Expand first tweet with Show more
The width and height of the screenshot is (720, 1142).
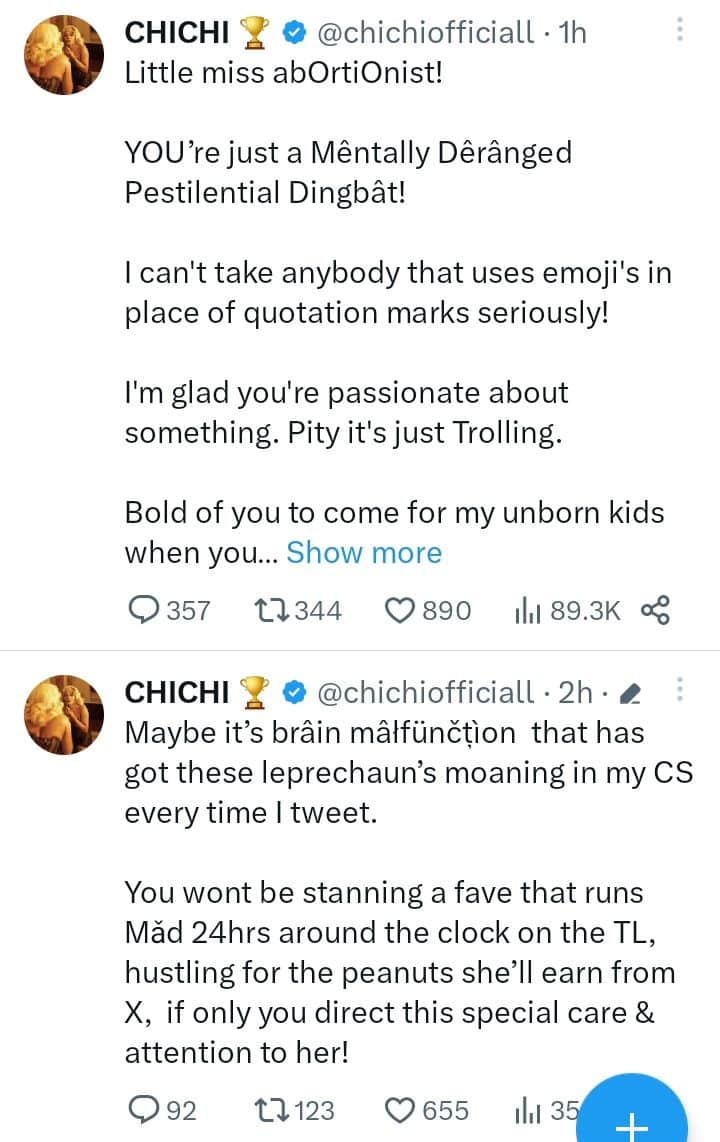(x=364, y=553)
